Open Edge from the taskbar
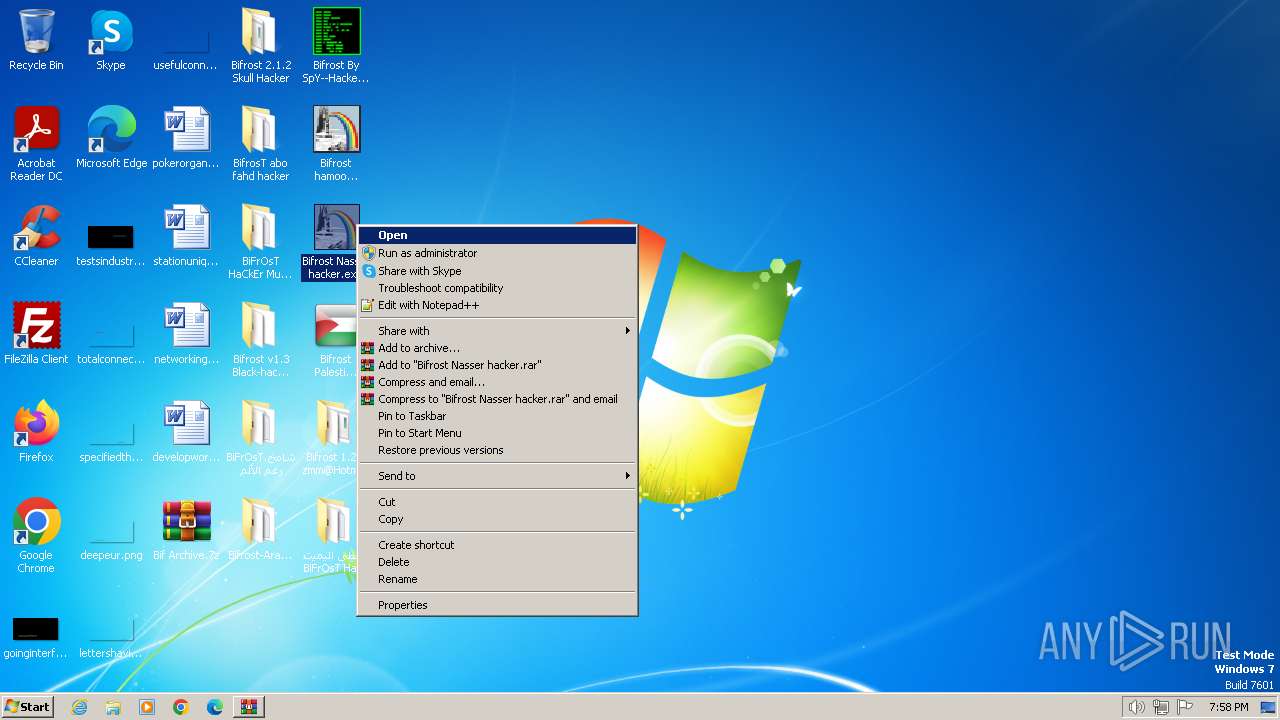 [x=215, y=707]
